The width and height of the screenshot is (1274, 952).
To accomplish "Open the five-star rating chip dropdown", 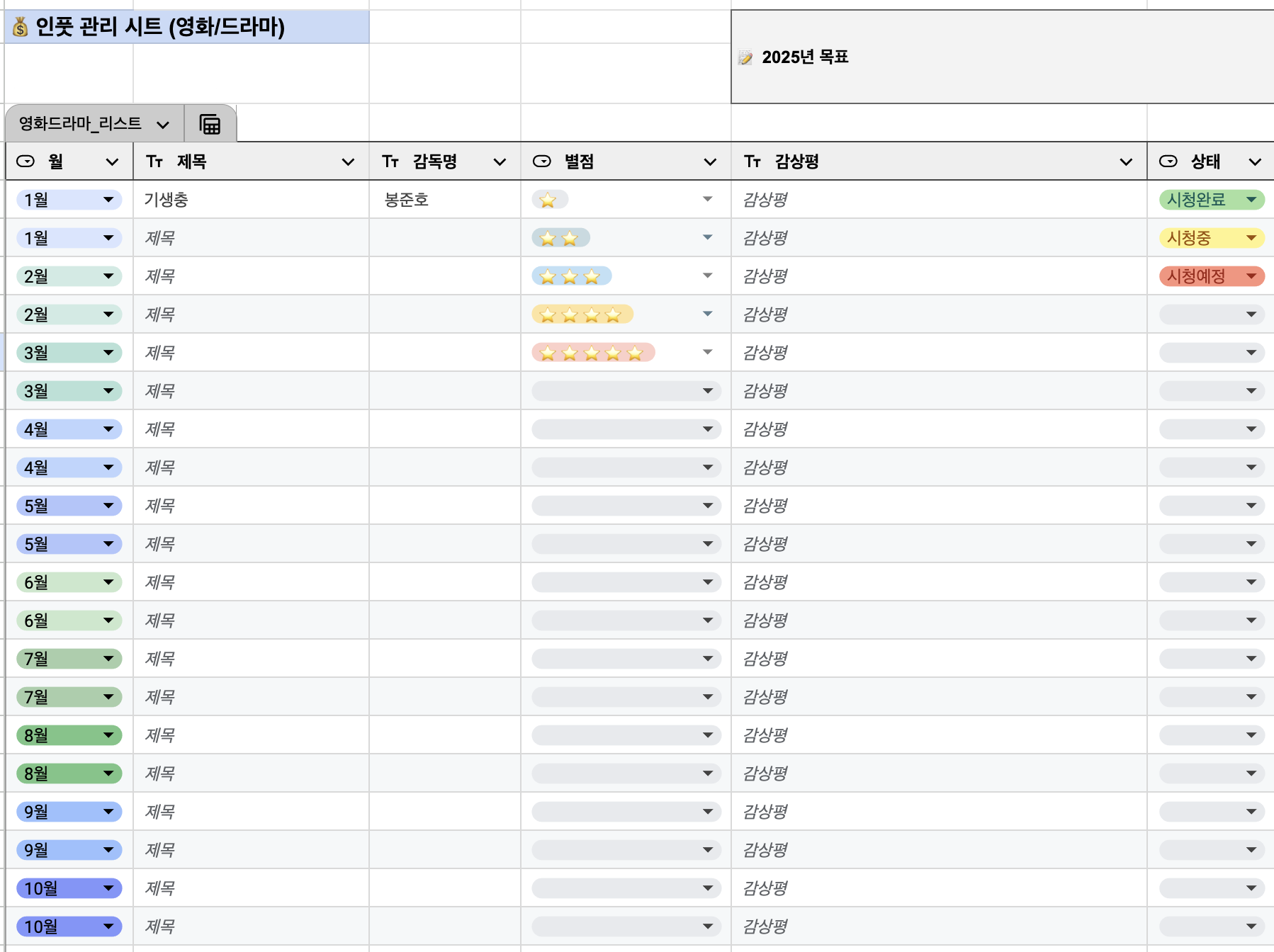I will tap(707, 352).
